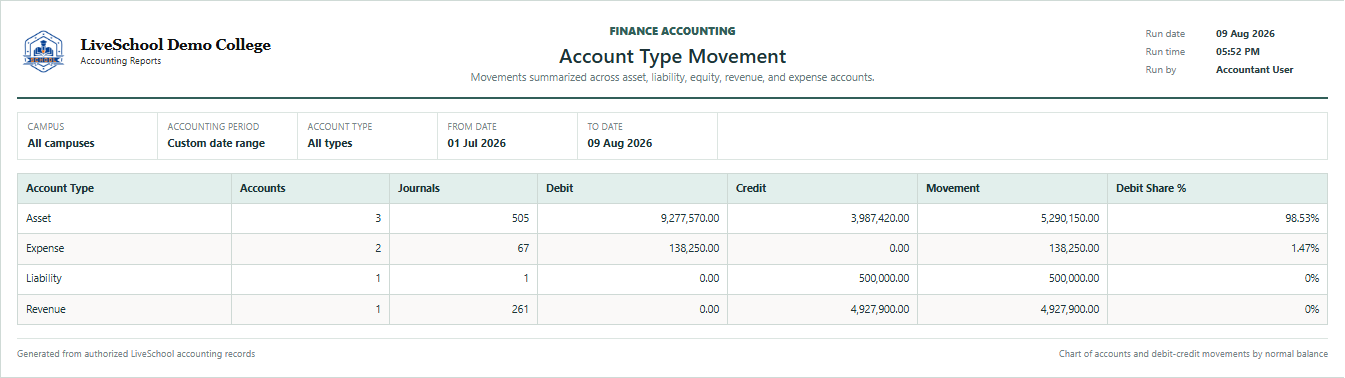Select the Accounting Reports subtitle
Viewport: 1345px width, 378px height.
(x=120, y=61)
